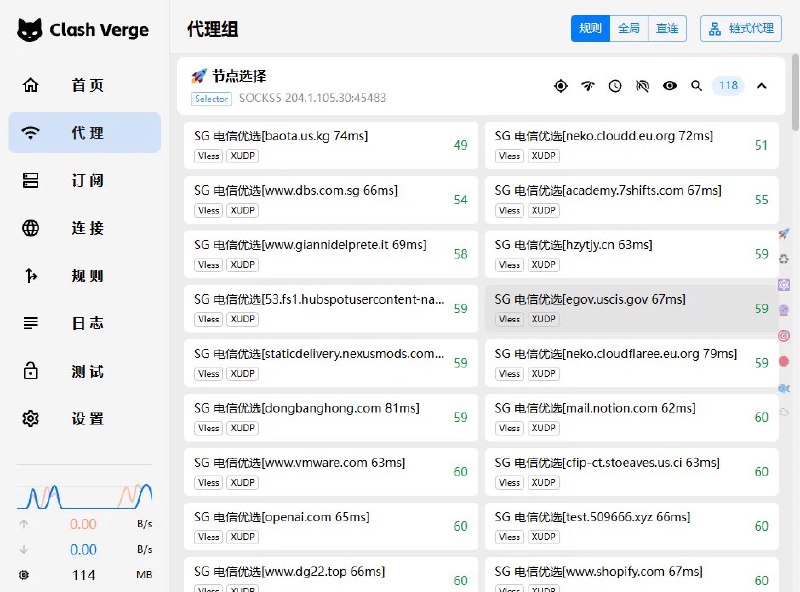Locate the current node in 节点选择 group

(561, 86)
